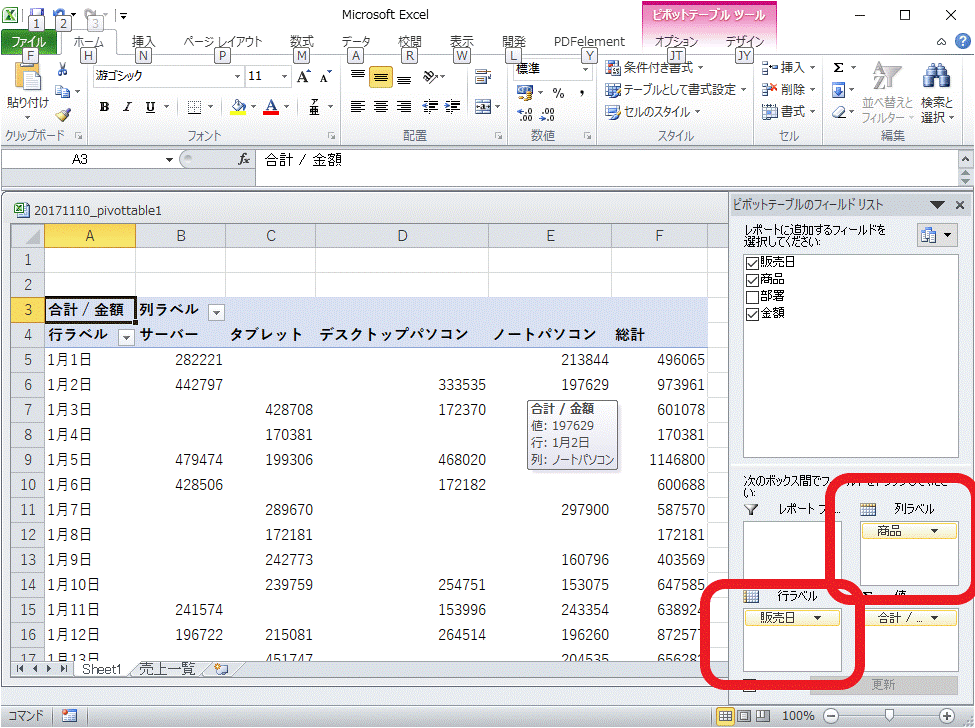Screen dimensions: 975x728
Task: Click the 商品 field in column labels
Action: (x=907, y=531)
